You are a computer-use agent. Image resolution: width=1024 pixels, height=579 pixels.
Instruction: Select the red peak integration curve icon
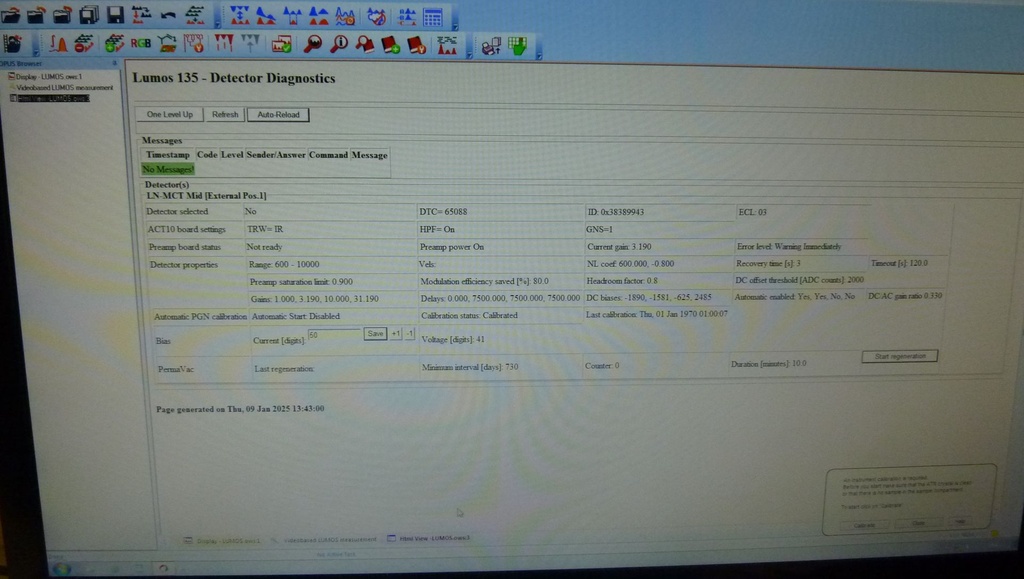[x=58, y=44]
